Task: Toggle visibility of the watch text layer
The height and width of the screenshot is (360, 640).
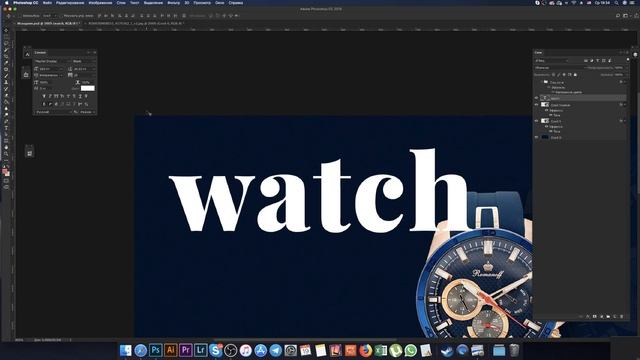Action: point(536,98)
